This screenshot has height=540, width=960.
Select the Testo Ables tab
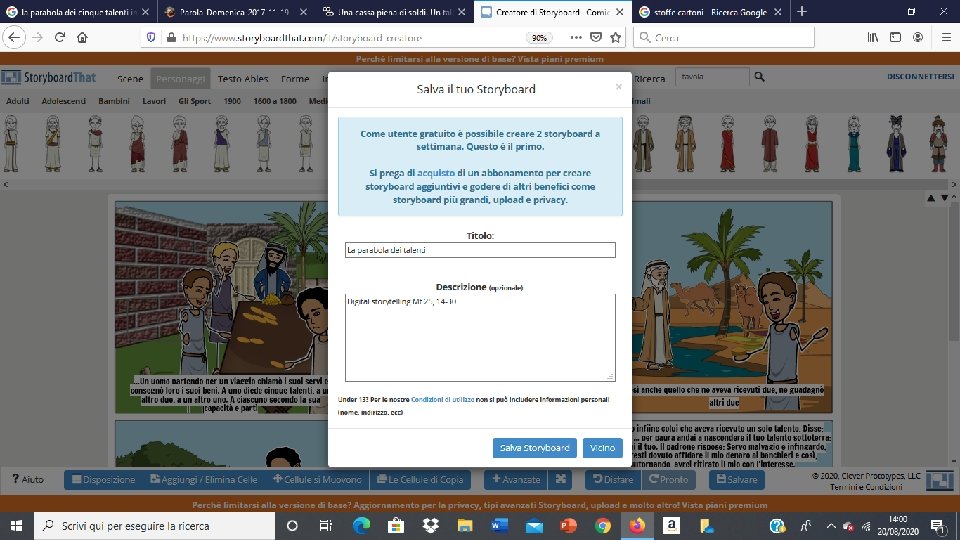(243, 78)
